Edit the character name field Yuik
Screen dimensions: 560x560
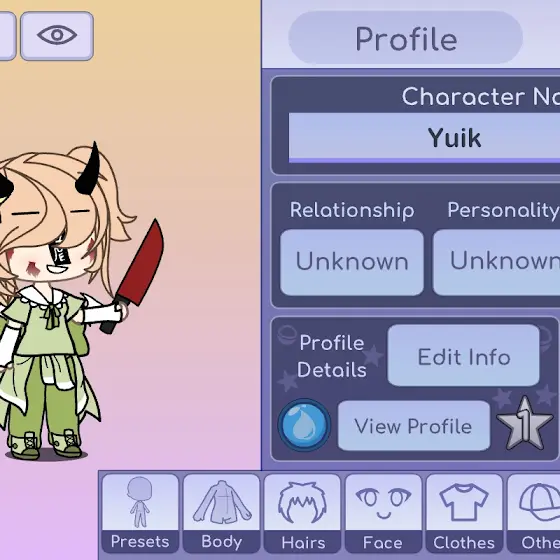click(x=424, y=138)
